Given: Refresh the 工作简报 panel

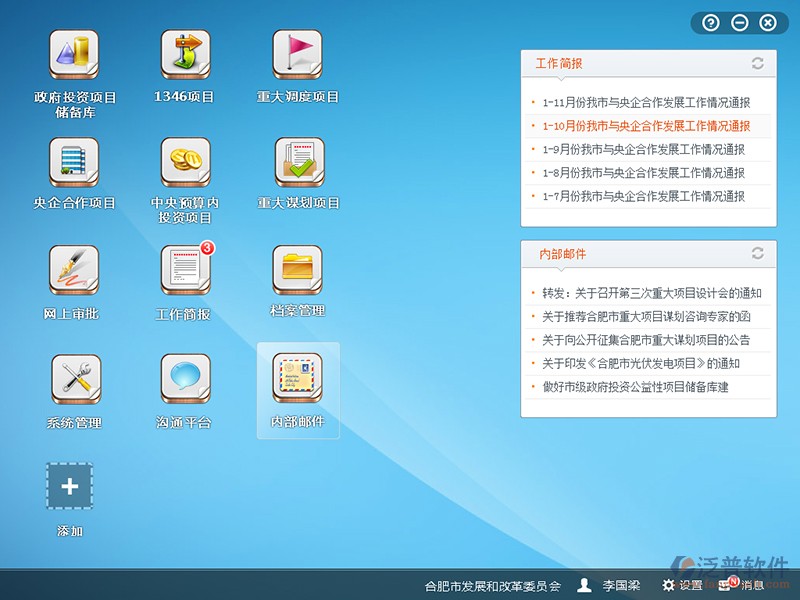Looking at the screenshot, I should pyautogui.click(x=757, y=63).
